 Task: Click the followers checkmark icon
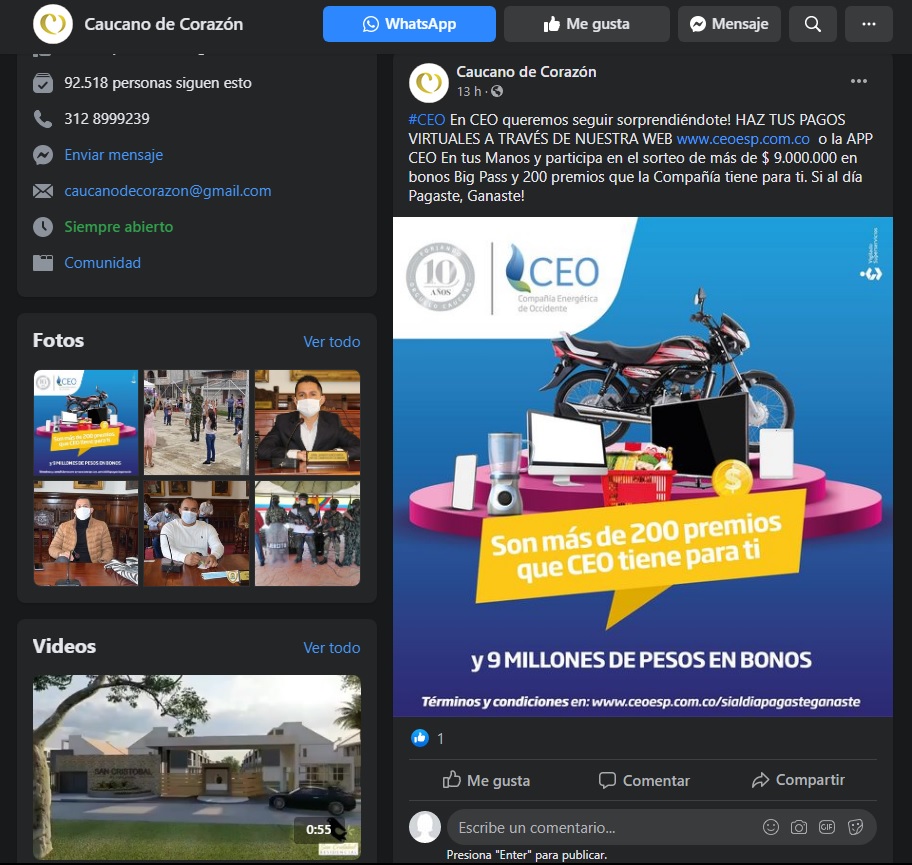tap(43, 83)
